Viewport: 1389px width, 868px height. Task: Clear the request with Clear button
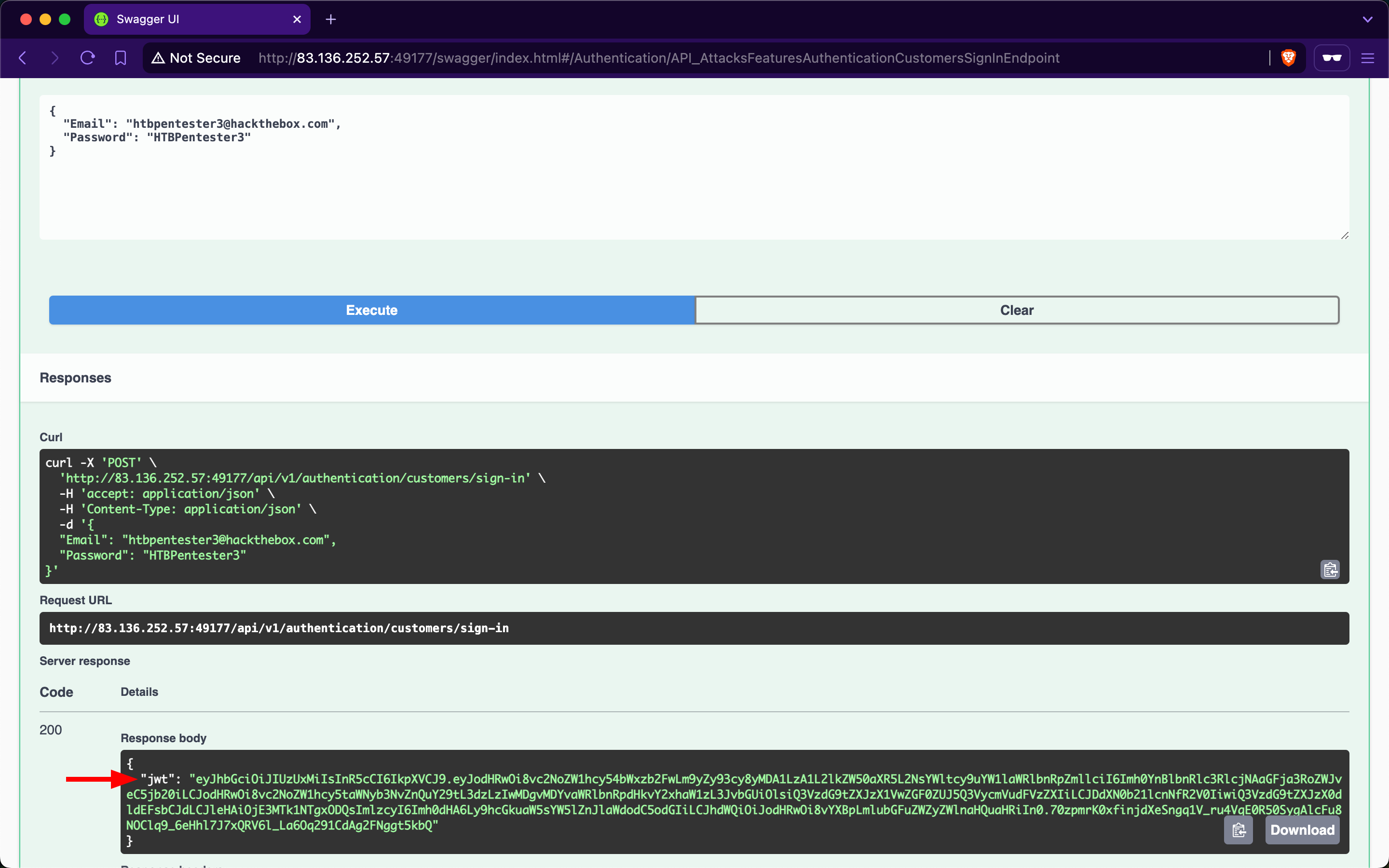1017,310
